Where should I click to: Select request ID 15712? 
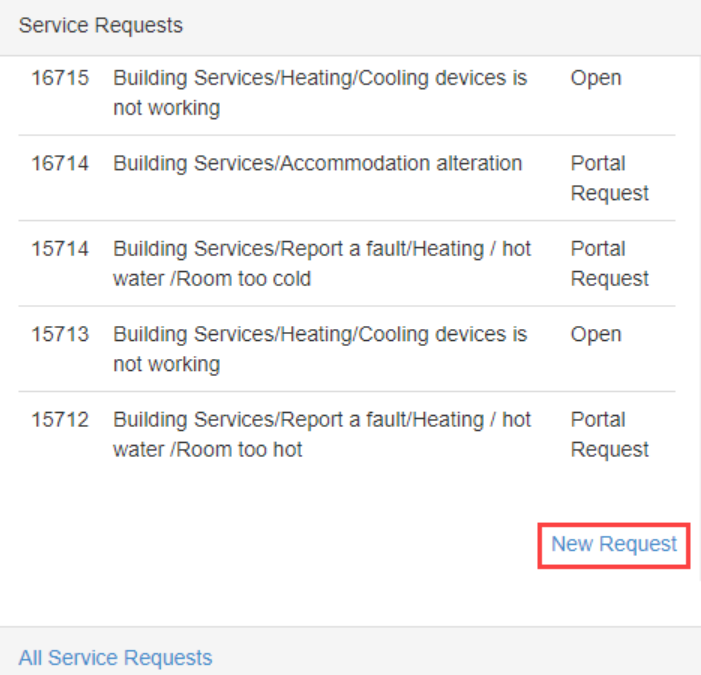pos(60,420)
